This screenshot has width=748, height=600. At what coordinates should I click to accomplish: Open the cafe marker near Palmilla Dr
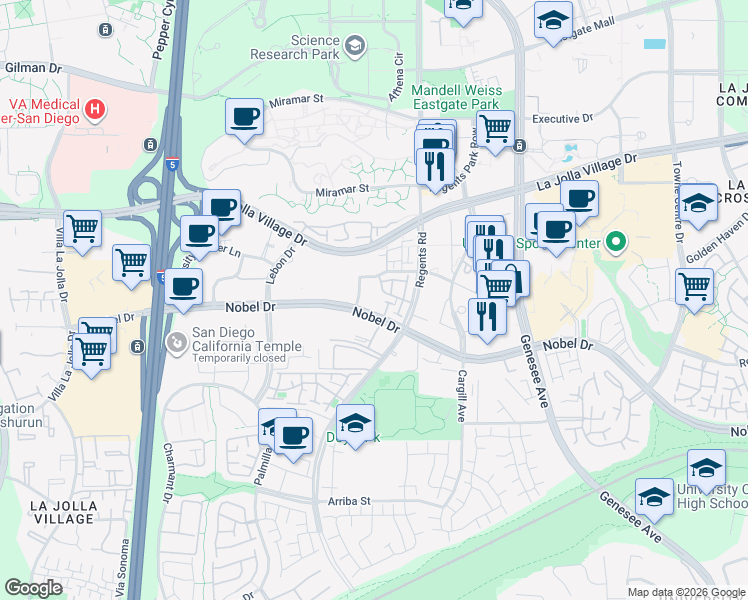coord(293,437)
